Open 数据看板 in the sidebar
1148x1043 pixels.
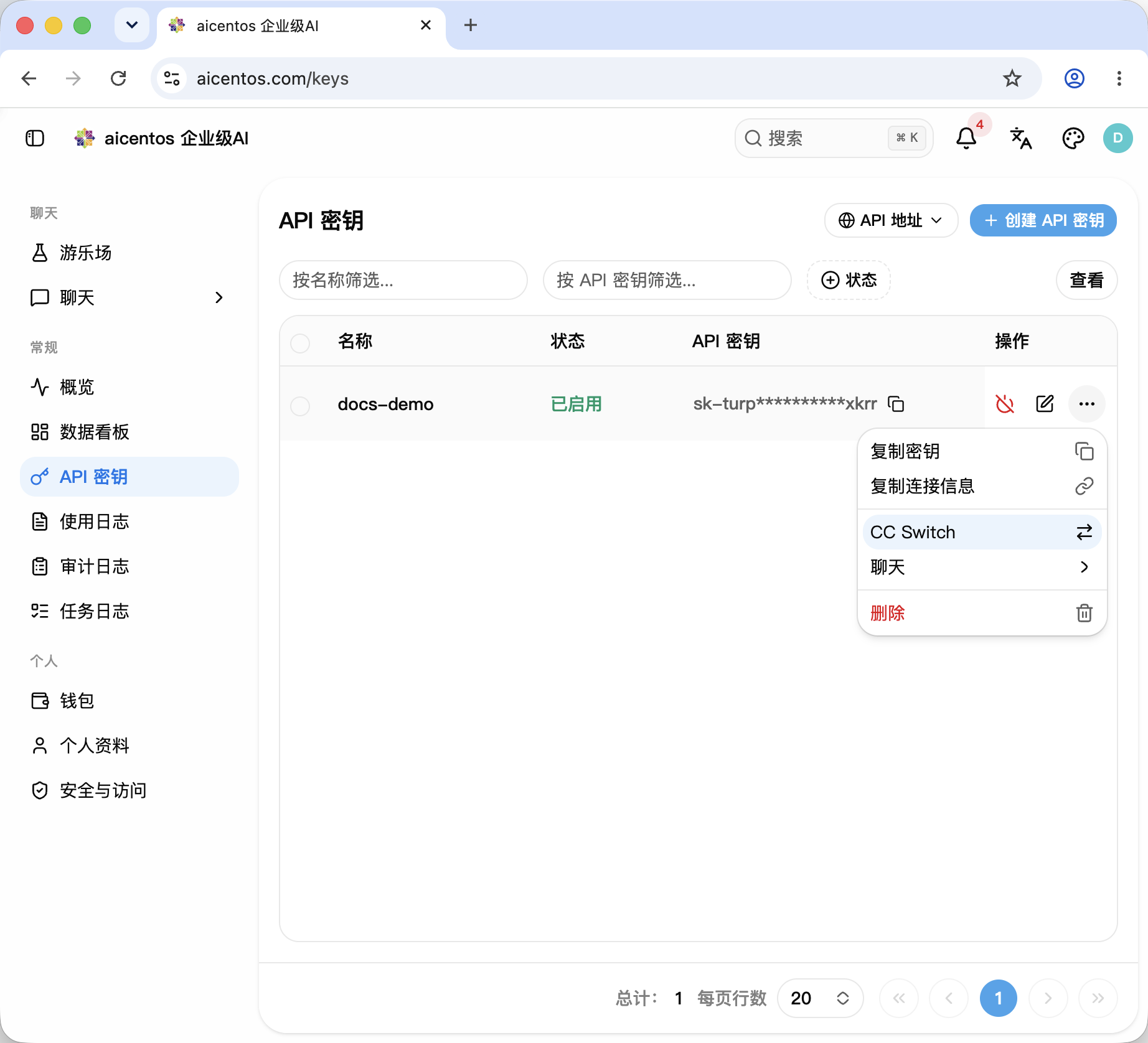click(129, 432)
